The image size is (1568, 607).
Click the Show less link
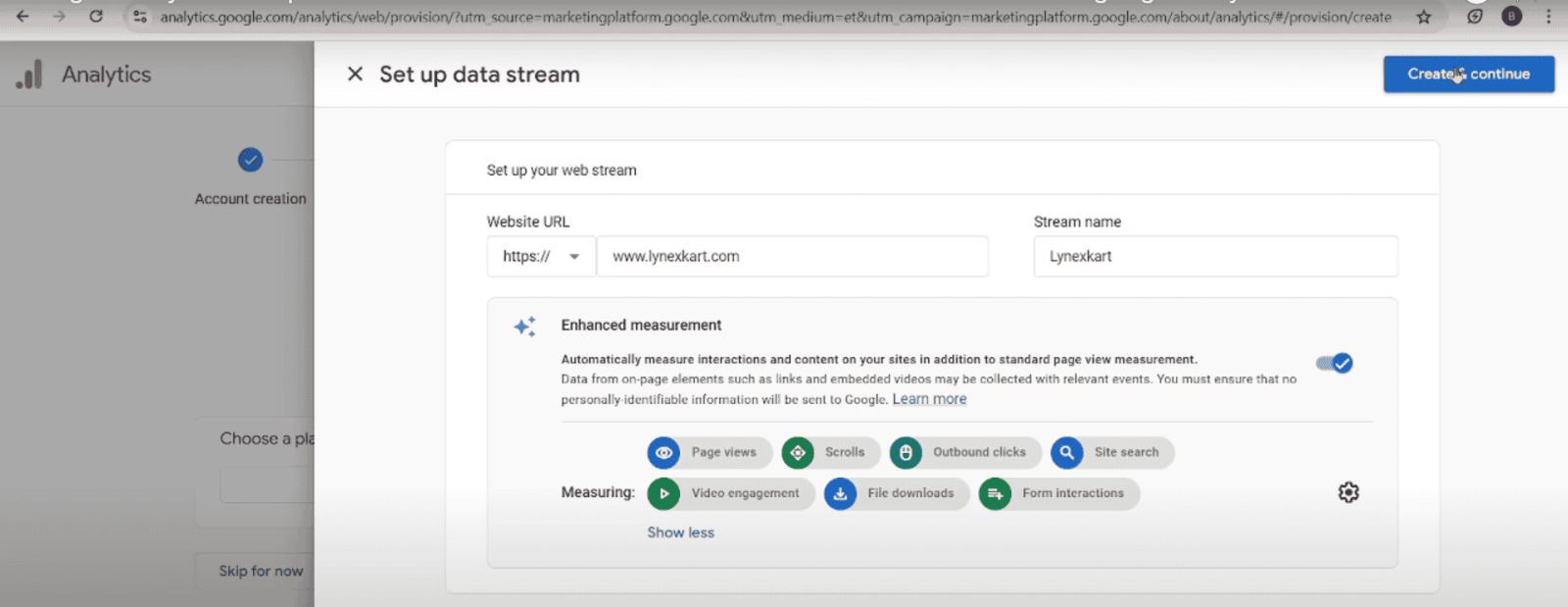[680, 532]
